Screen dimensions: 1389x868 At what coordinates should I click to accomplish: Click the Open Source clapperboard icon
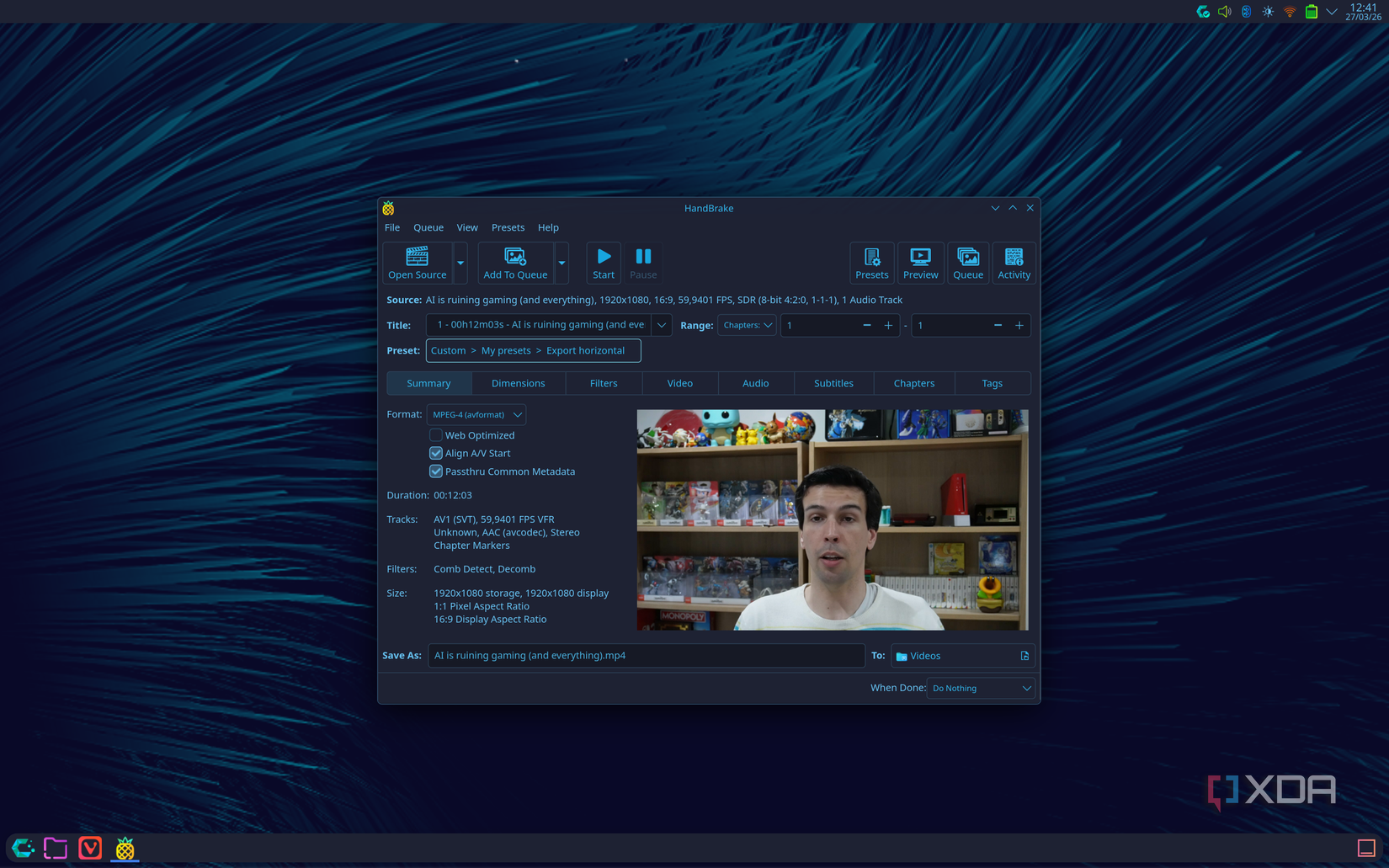point(417,257)
